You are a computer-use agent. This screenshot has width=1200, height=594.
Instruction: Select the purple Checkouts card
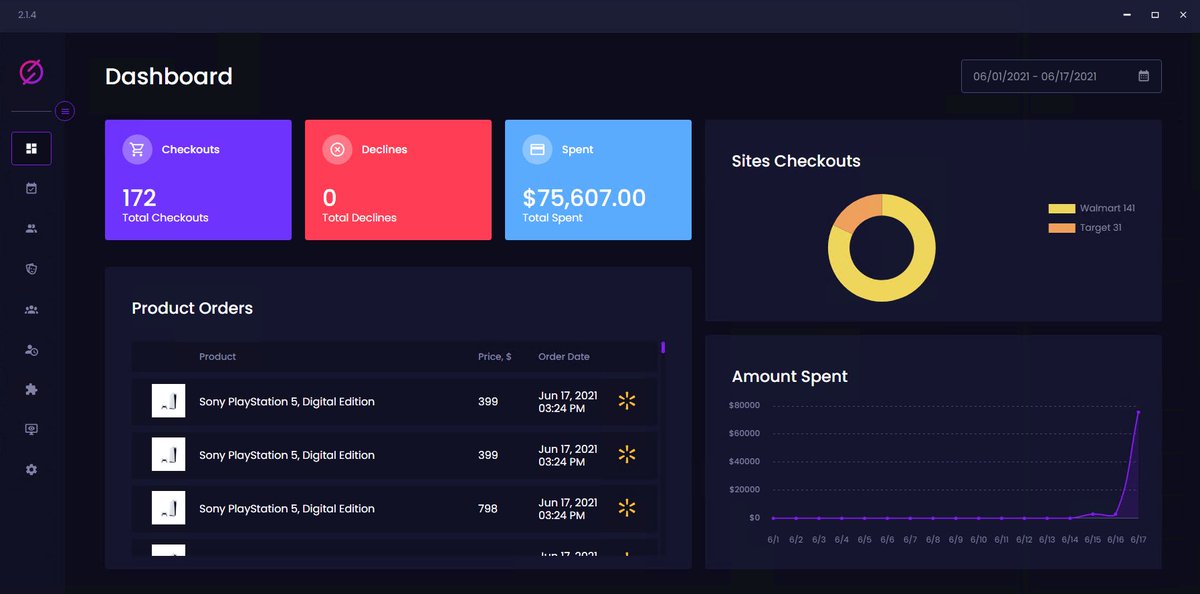198,180
